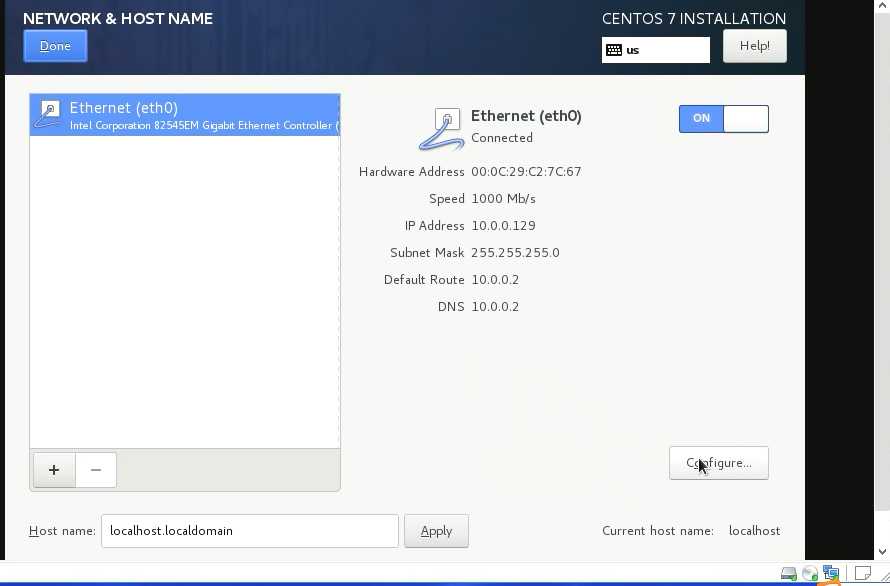Click the large Ethernet cable icon
This screenshot has height=586, width=890.
pos(442,129)
